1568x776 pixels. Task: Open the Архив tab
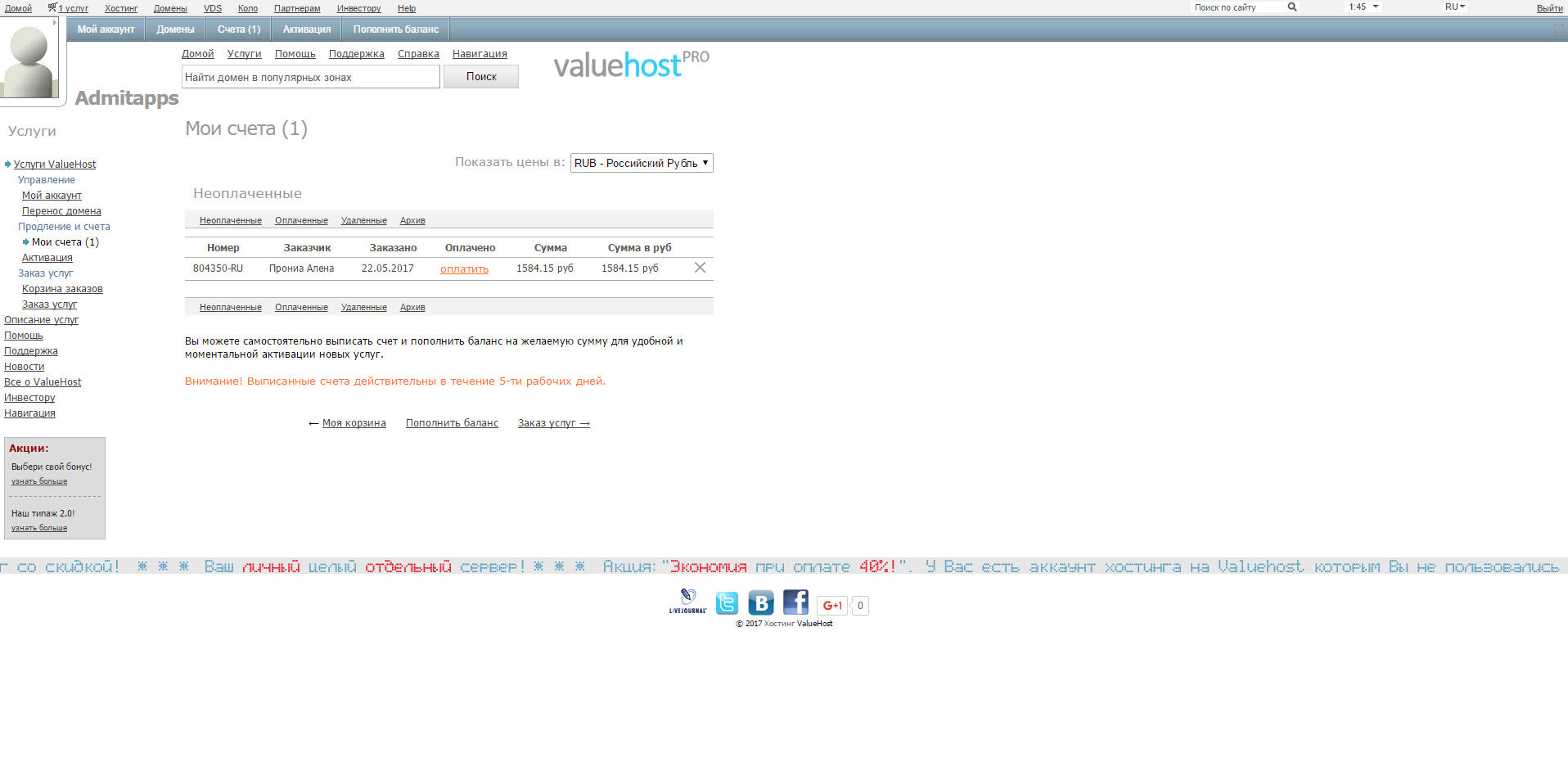412,220
